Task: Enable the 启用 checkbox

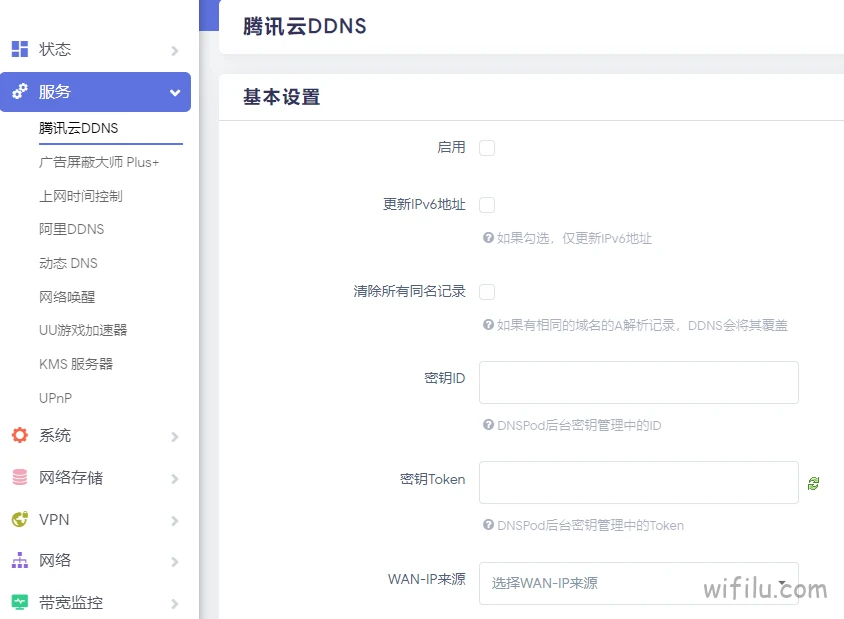Action: (x=487, y=147)
